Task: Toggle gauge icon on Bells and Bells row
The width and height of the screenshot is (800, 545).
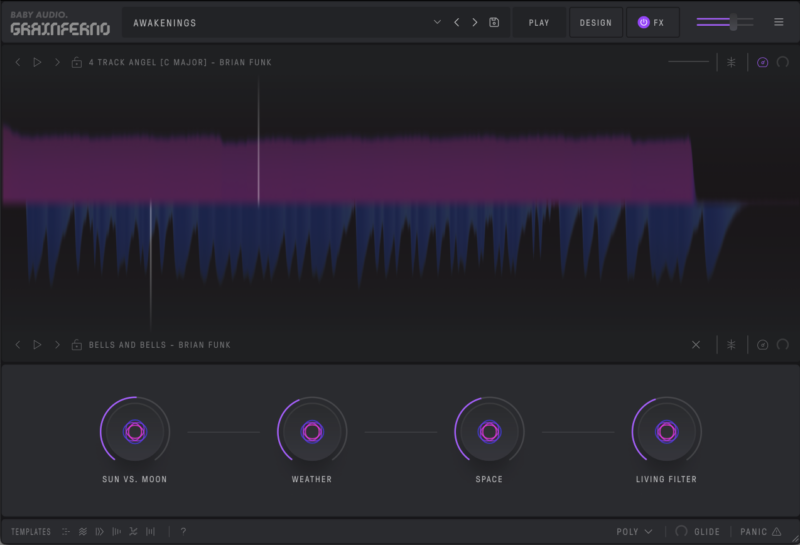Action: pos(762,345)
